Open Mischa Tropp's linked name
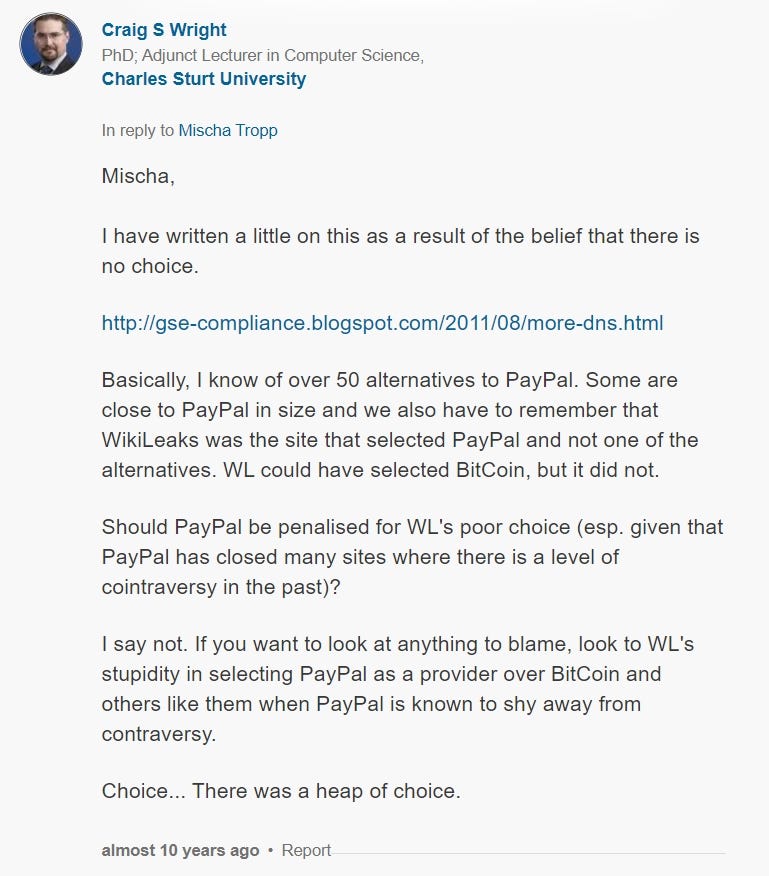Viewport: 769px width, 876px height. (x=228, y=130)
